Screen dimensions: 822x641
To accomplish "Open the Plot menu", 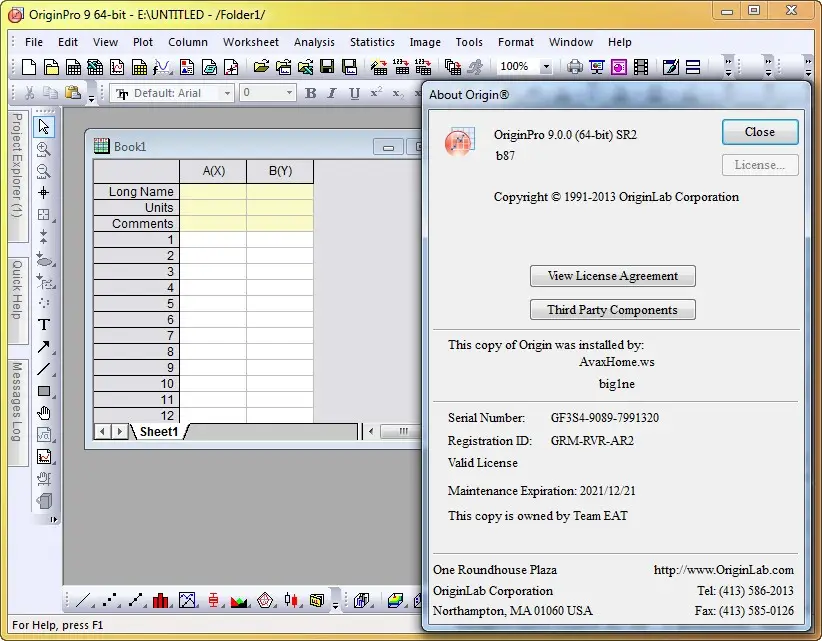I will (143, 42).
